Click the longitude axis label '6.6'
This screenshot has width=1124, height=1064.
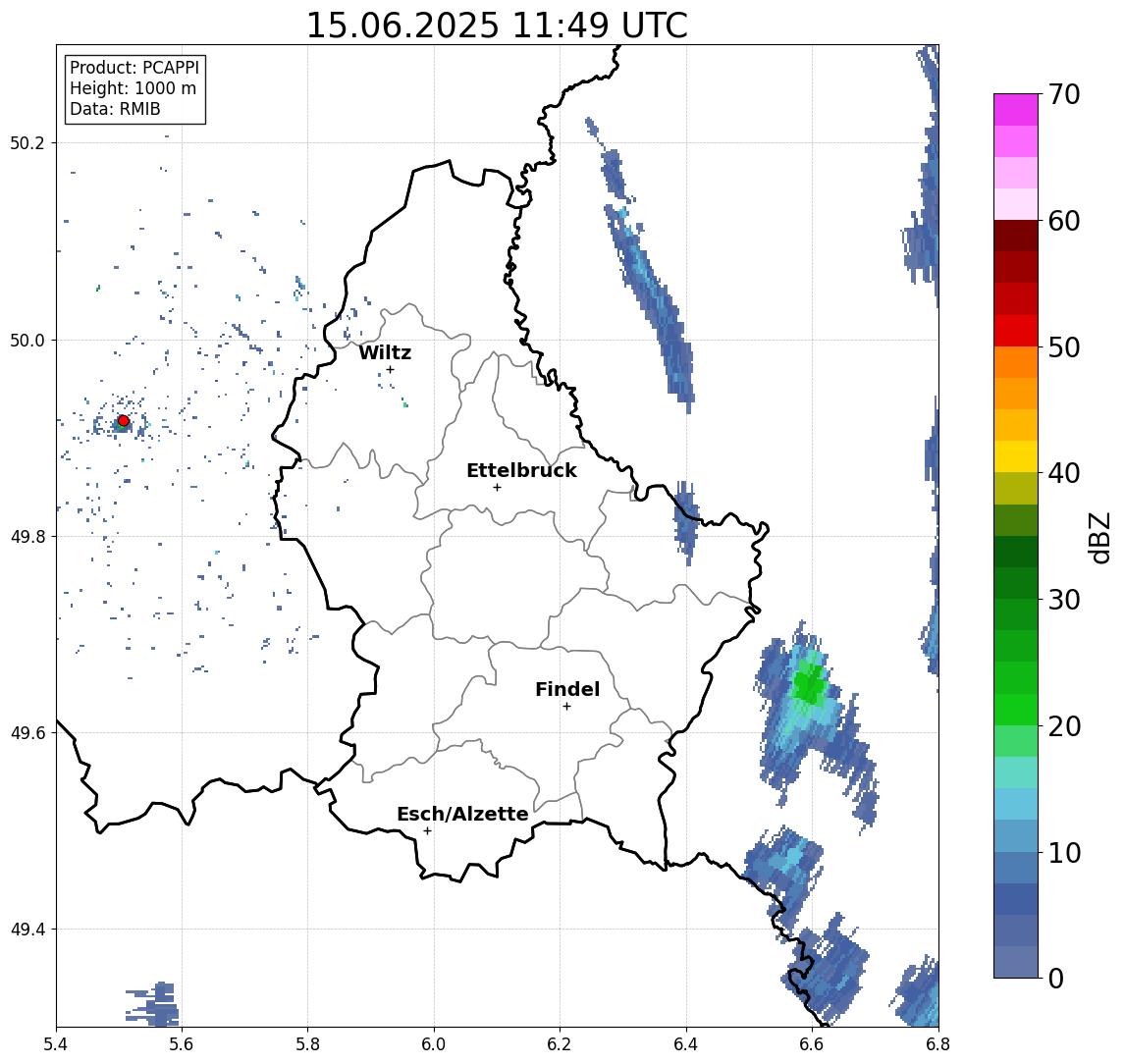tap(812, 1044)
